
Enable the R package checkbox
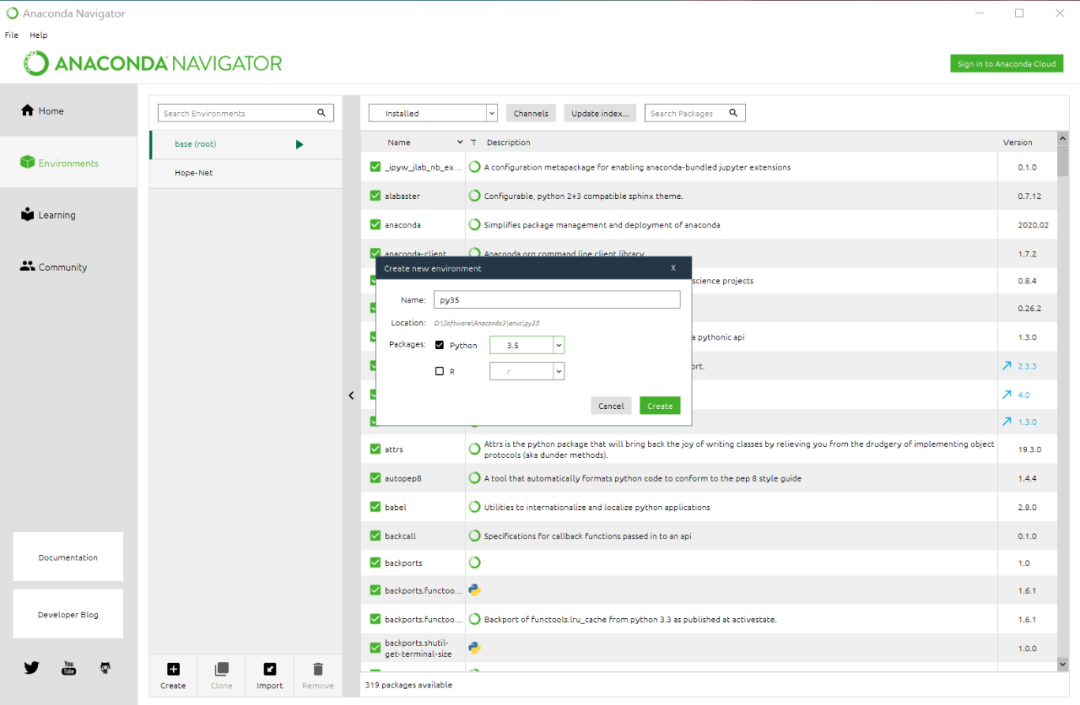pos(439,371)
